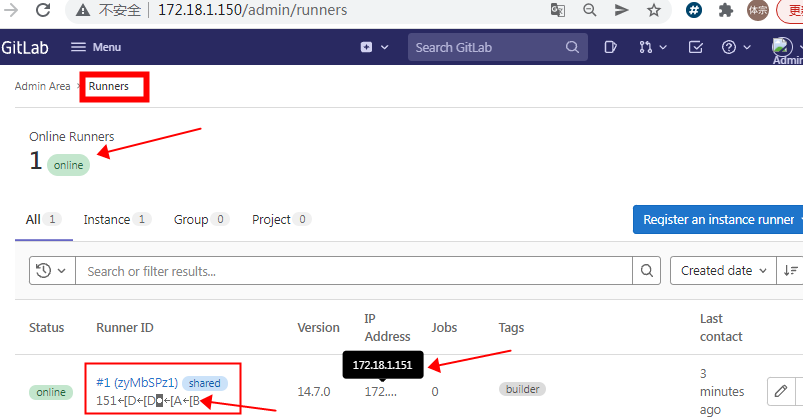Image resolution: width=803 pixels, height=420 pixels.
Task: Open the GitLab Menu hamburger
Action: 96,47
